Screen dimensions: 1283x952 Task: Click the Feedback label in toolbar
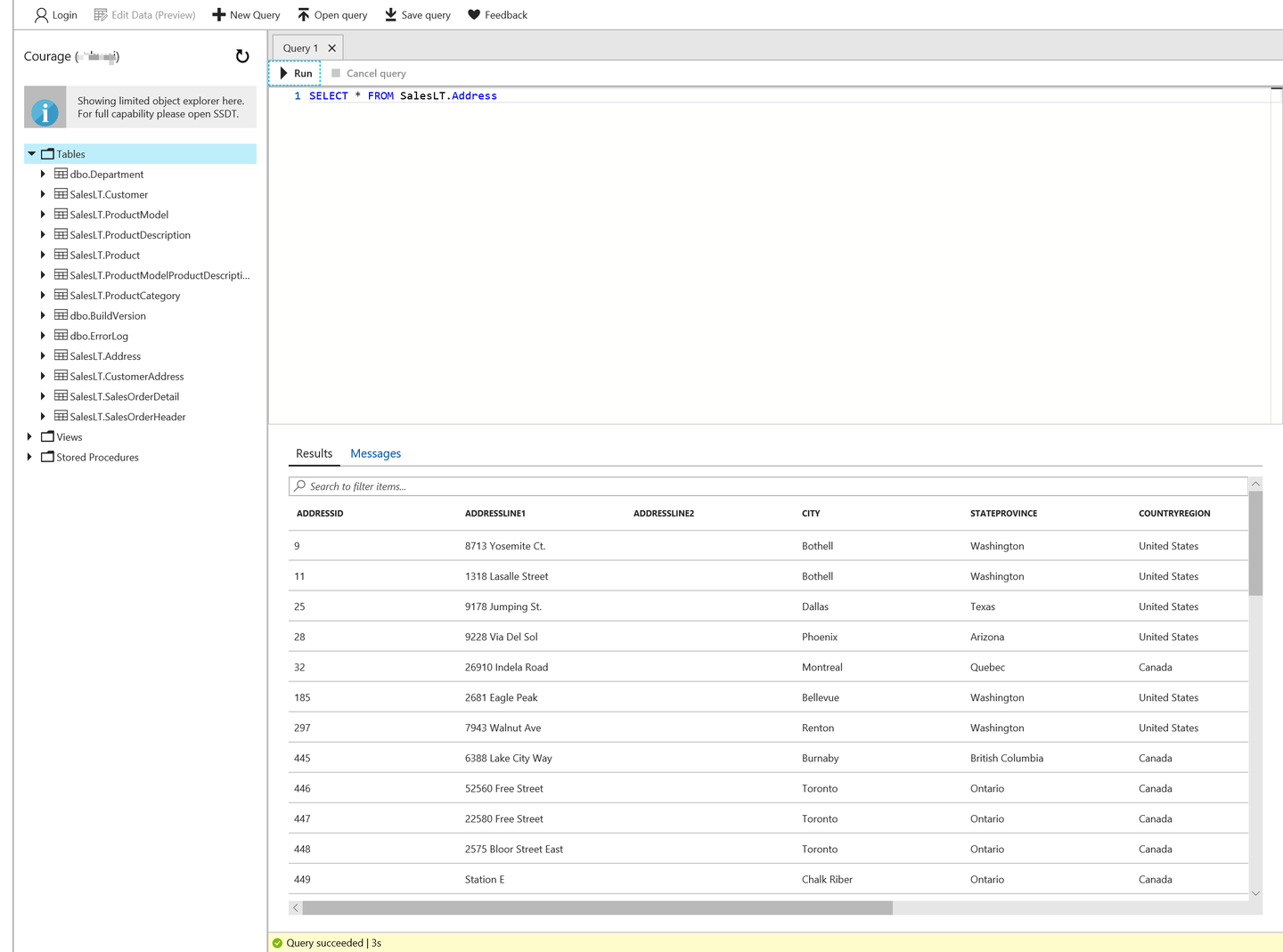click(x=506, y=15)
